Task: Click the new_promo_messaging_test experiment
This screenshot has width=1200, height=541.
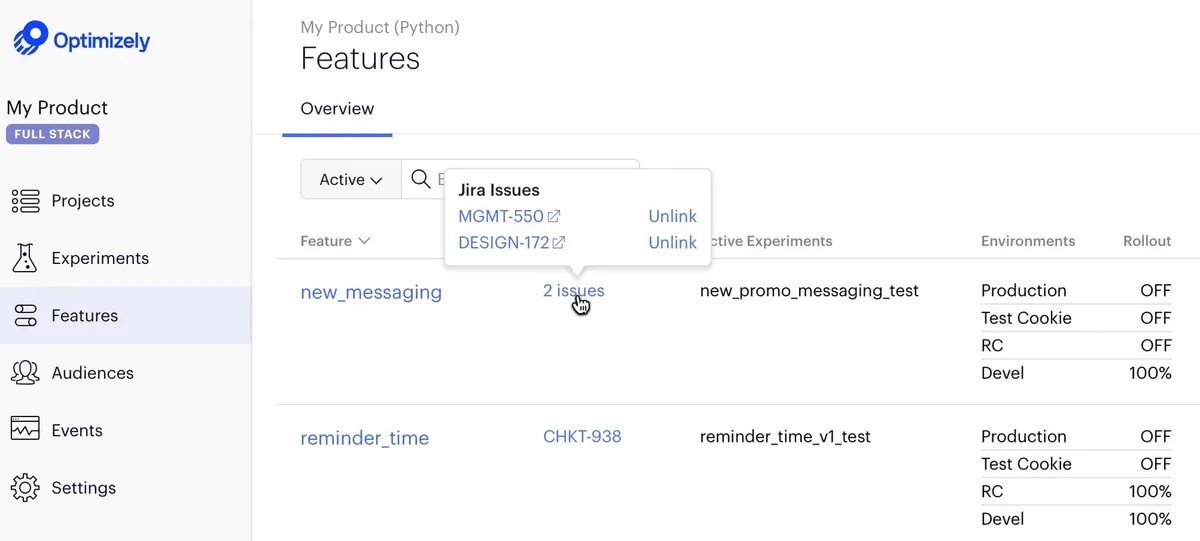Action: [809, 291]
